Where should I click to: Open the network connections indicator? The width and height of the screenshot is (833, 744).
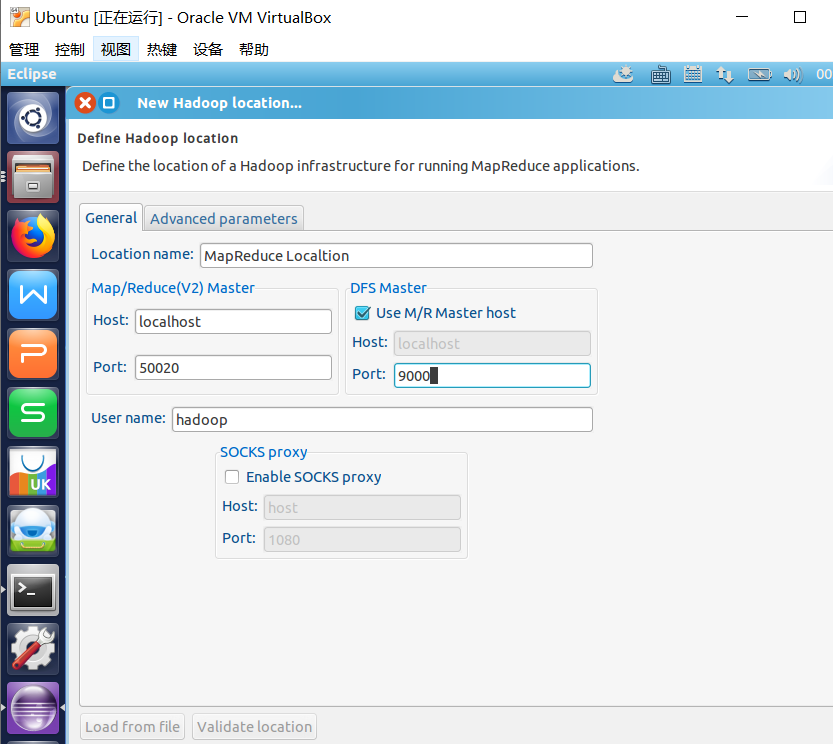coord(725,74)
